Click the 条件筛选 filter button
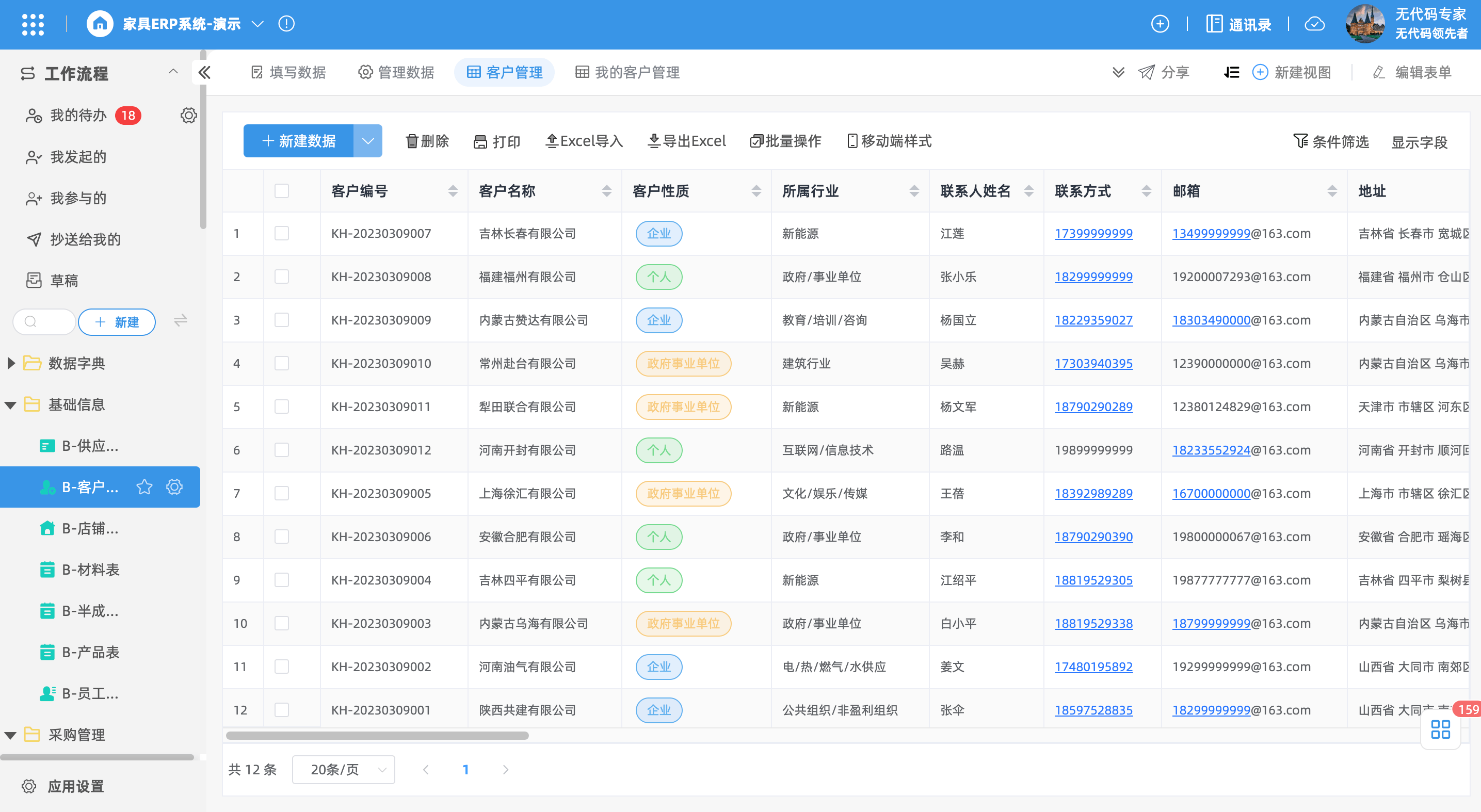The width and height of the screenshot is (1481, 812). (1330, 141)
